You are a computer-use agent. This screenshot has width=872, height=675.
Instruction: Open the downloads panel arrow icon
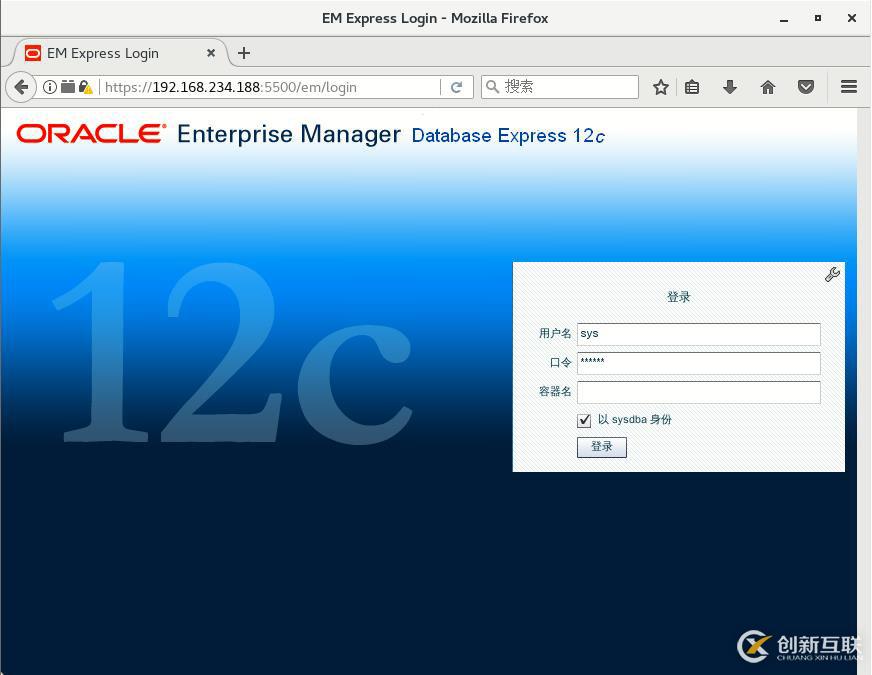pos(730,87)
